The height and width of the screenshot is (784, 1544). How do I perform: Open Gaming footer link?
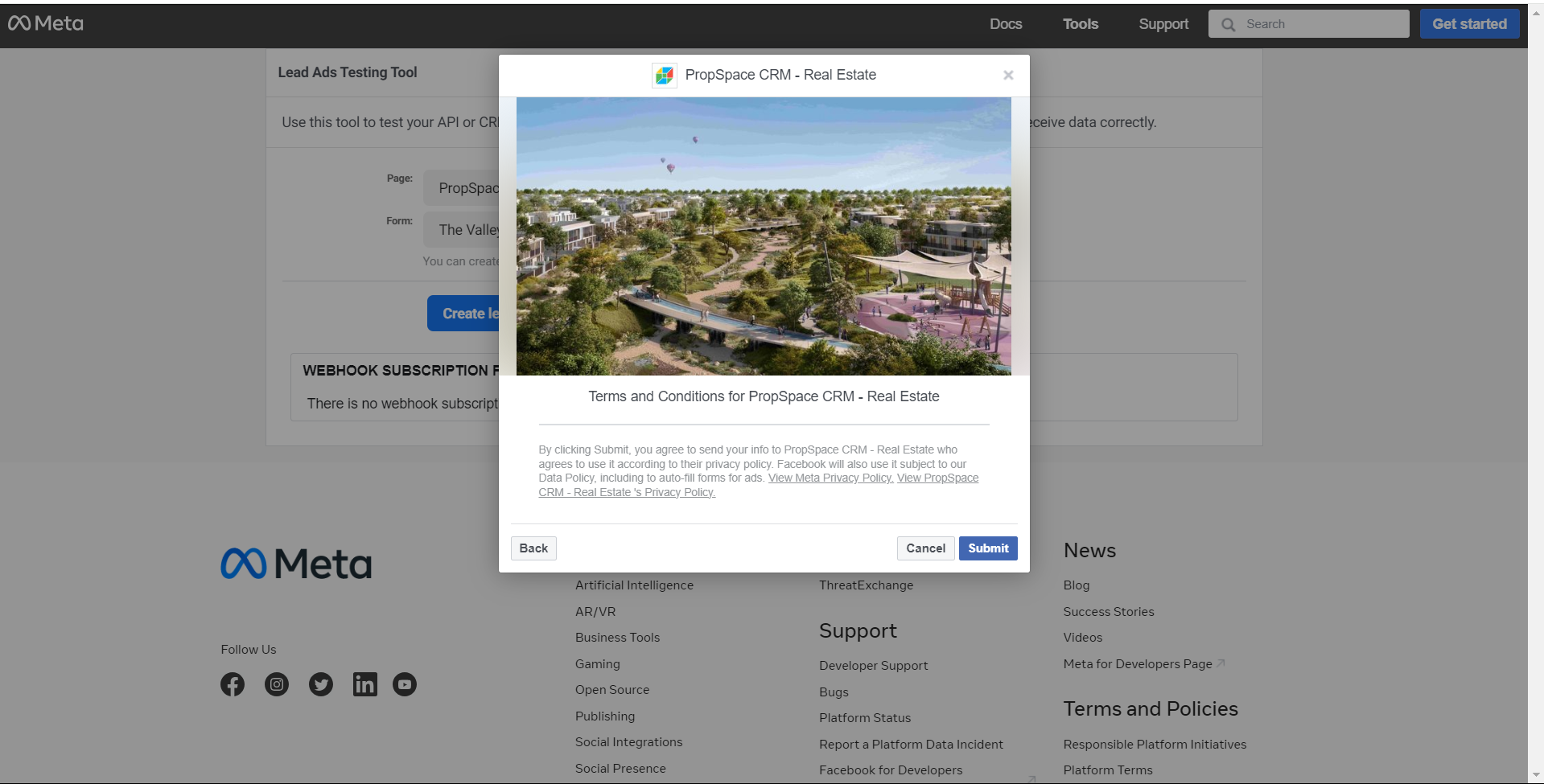click(x=598, y=664)
